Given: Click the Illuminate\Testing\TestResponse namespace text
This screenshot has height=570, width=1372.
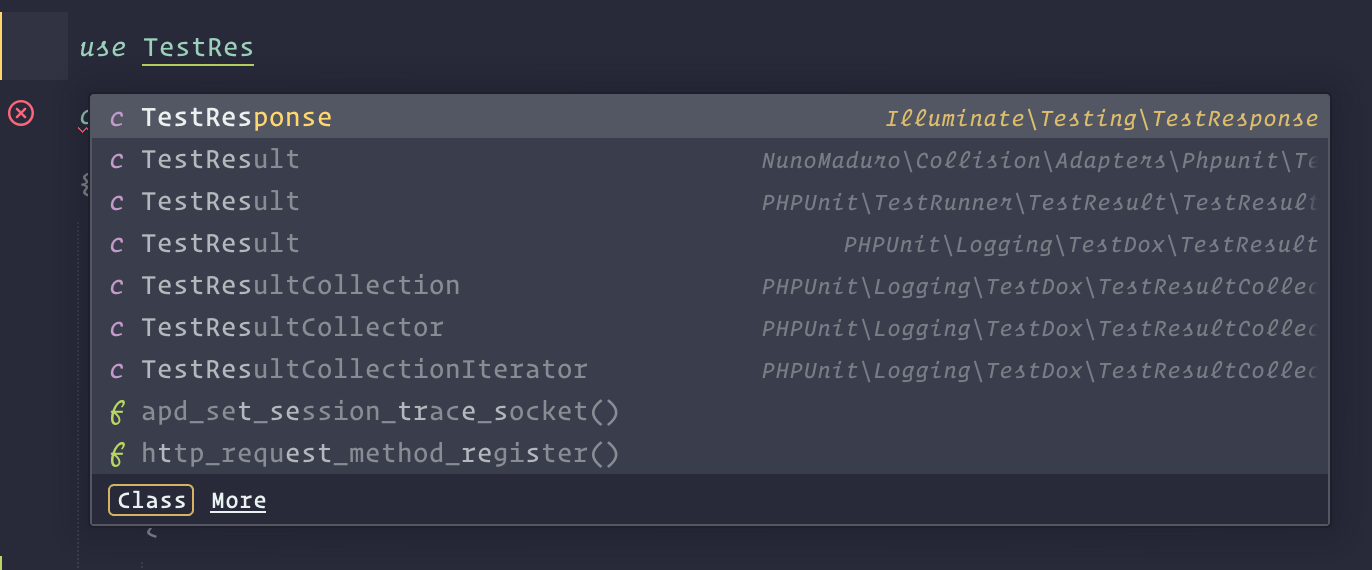Looking at the screenshot, I should pyautogui.click(x=1102, y=119).
